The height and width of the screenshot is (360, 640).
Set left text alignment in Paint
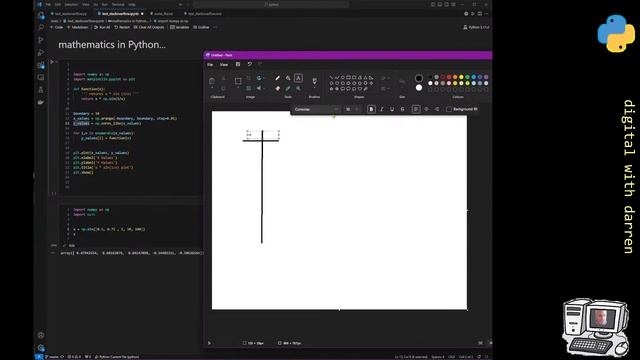(x=416, y=109)
